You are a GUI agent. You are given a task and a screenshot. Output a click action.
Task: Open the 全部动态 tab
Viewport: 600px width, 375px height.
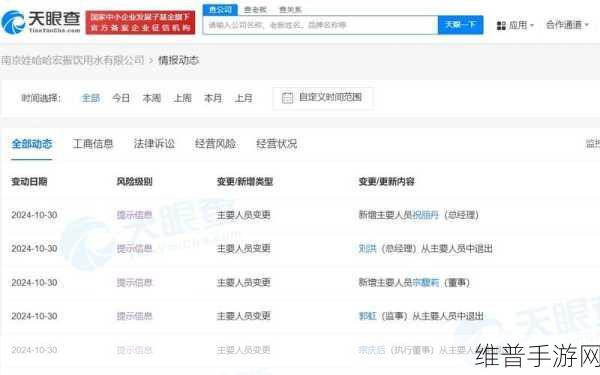[32, 144]
